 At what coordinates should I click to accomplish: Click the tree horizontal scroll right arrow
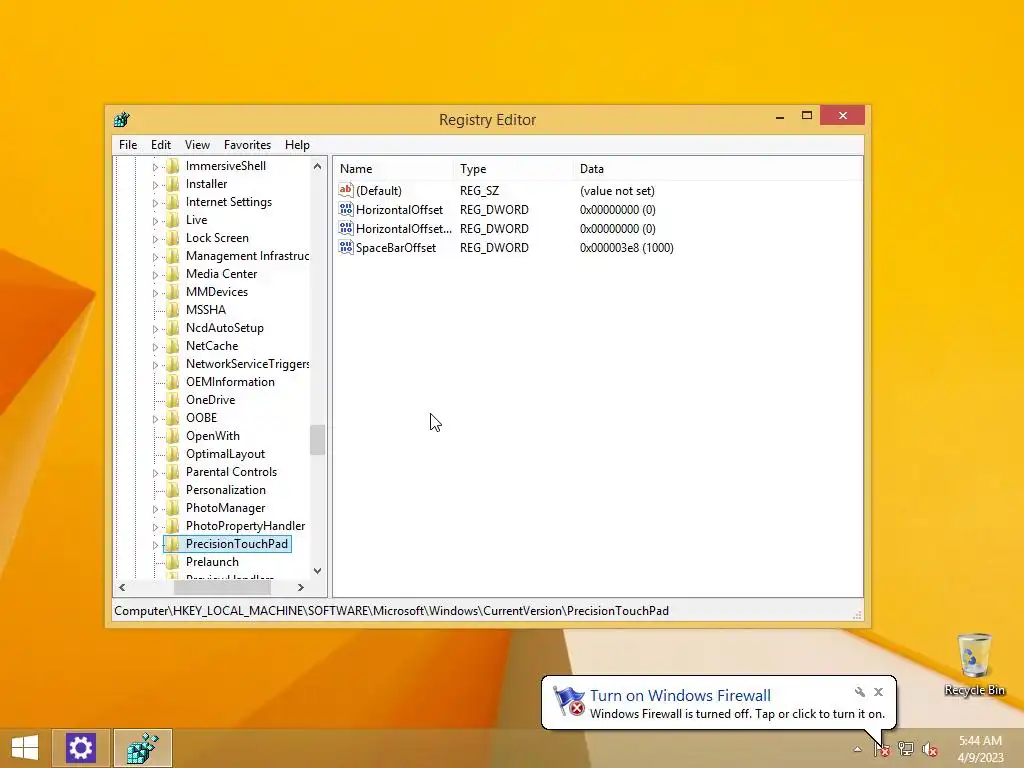tap(300, 587)
